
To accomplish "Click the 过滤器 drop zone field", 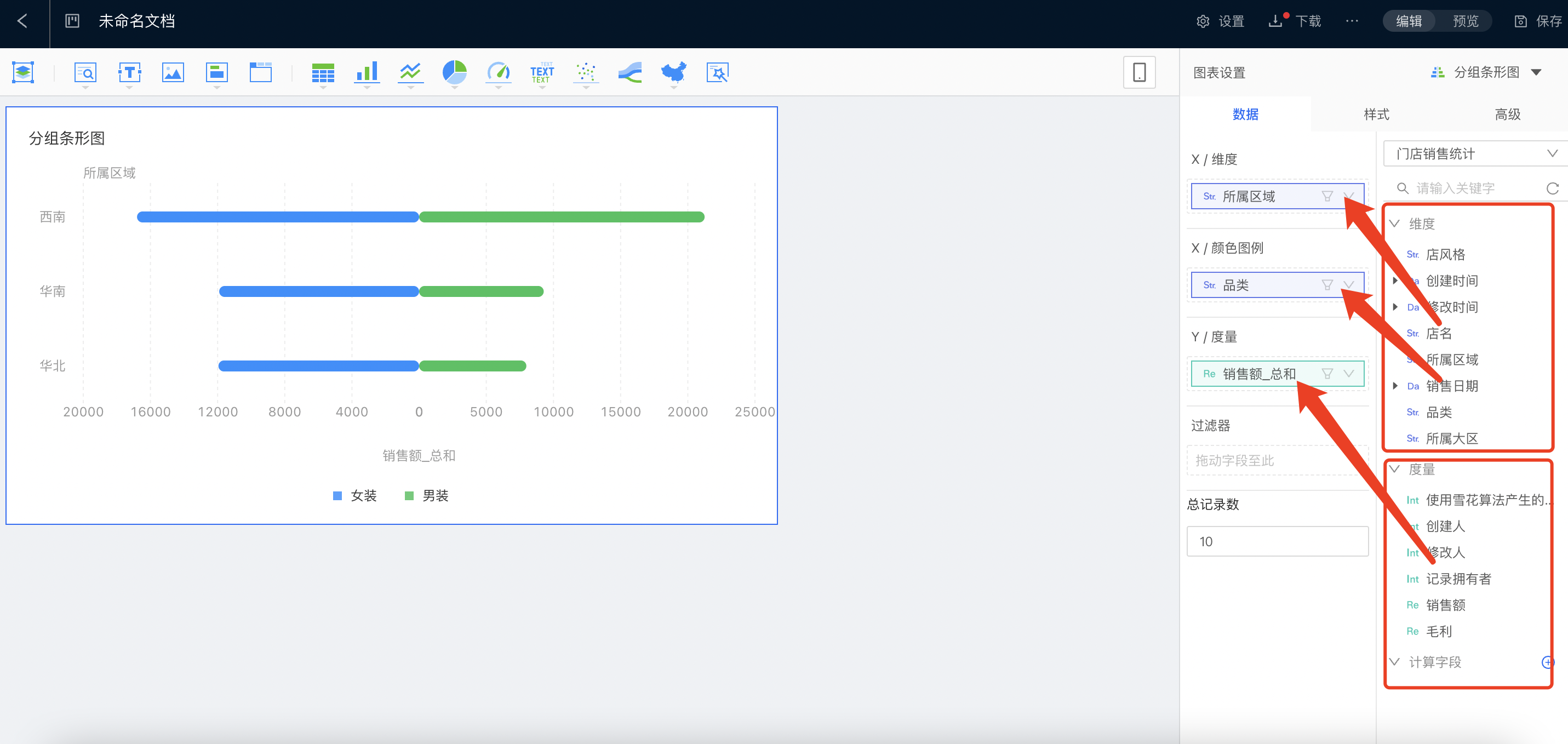I will pyautogui.click(x=1277, y=461).
